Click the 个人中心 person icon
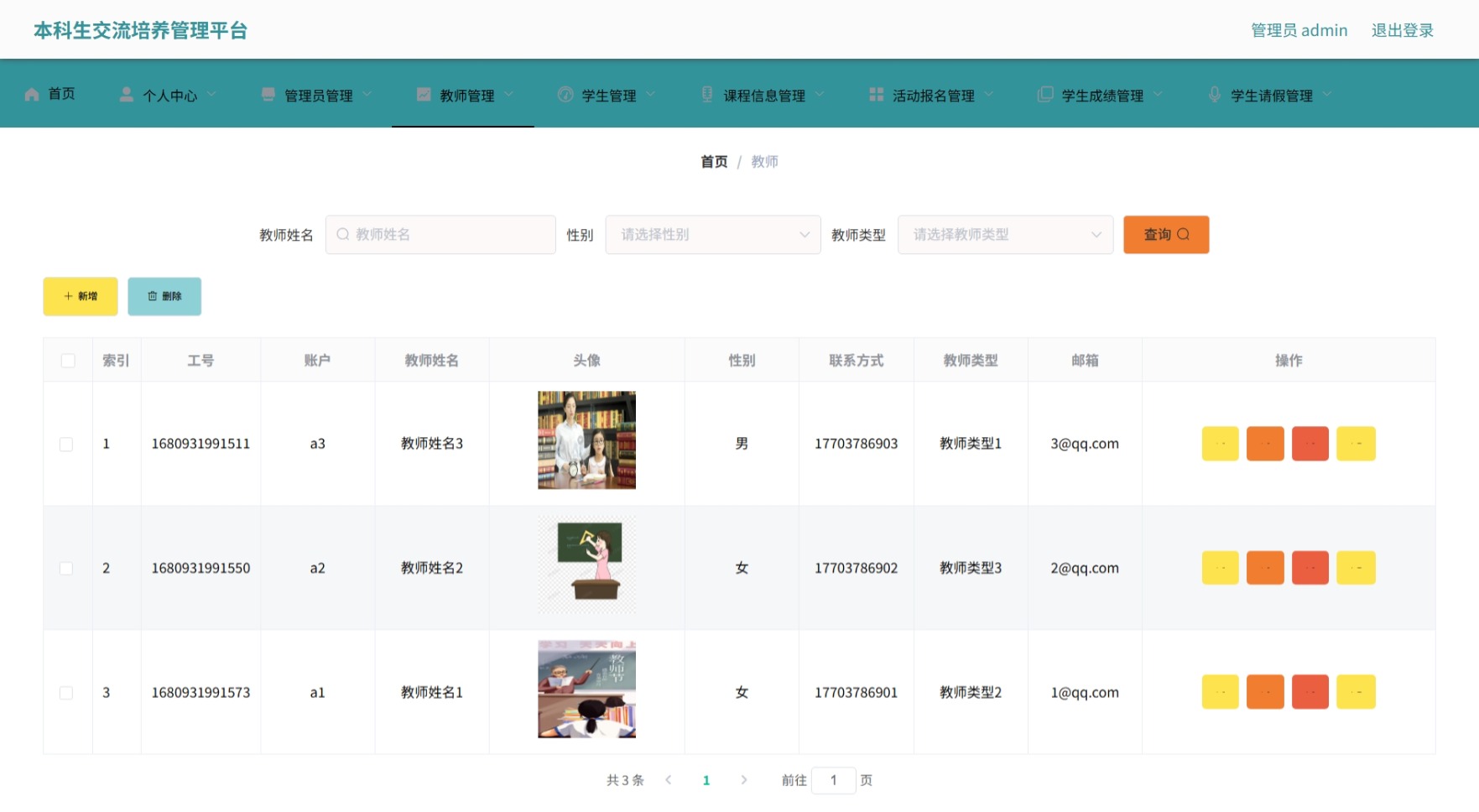 (x=126, y=94)
